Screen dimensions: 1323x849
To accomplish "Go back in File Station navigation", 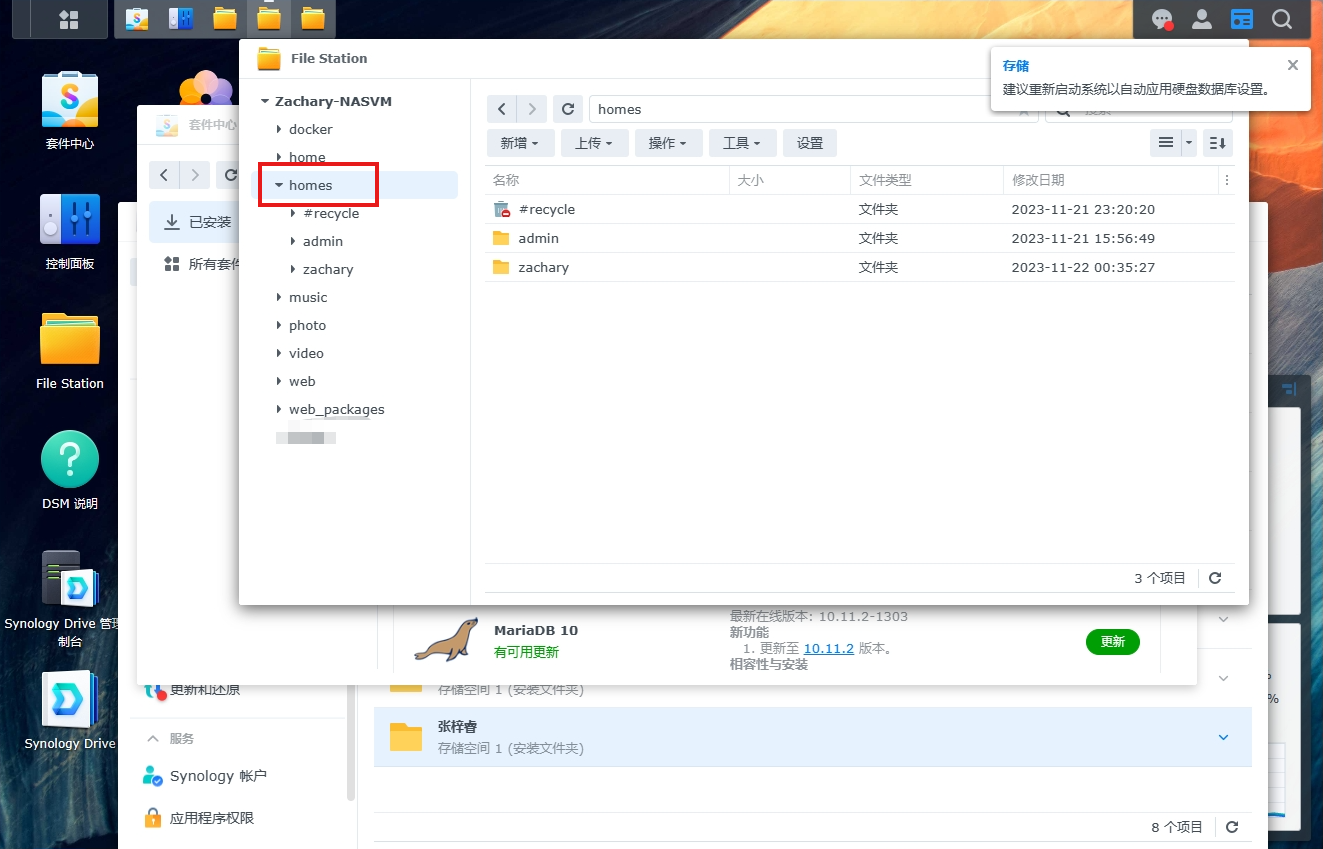I will [502, 109].
